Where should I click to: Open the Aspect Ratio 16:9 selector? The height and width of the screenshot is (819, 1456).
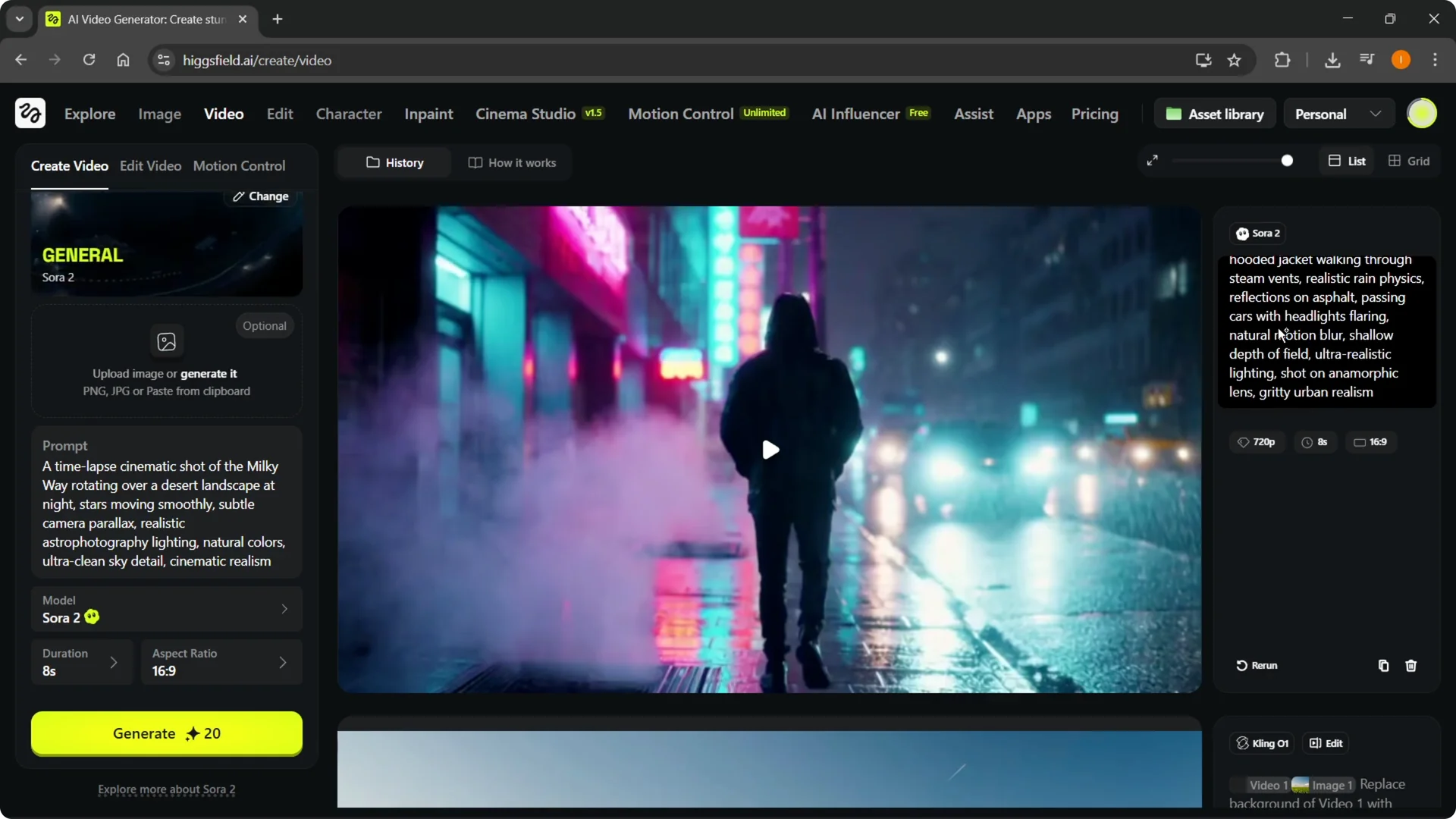tap(221, 662)
